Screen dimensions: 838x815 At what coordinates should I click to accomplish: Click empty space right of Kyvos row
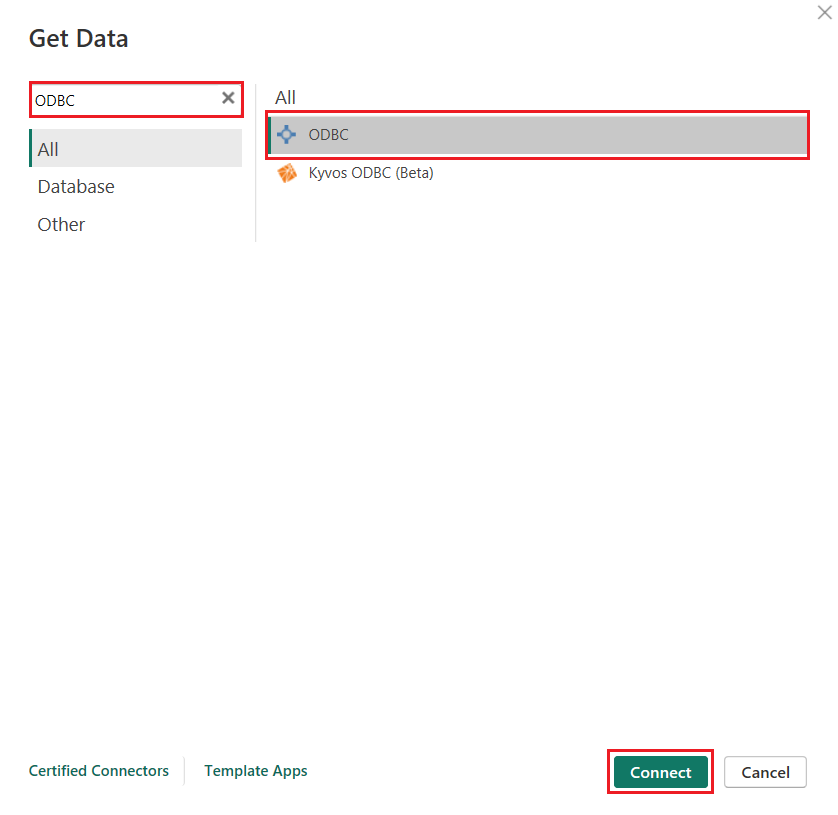[x=620, y=173]
